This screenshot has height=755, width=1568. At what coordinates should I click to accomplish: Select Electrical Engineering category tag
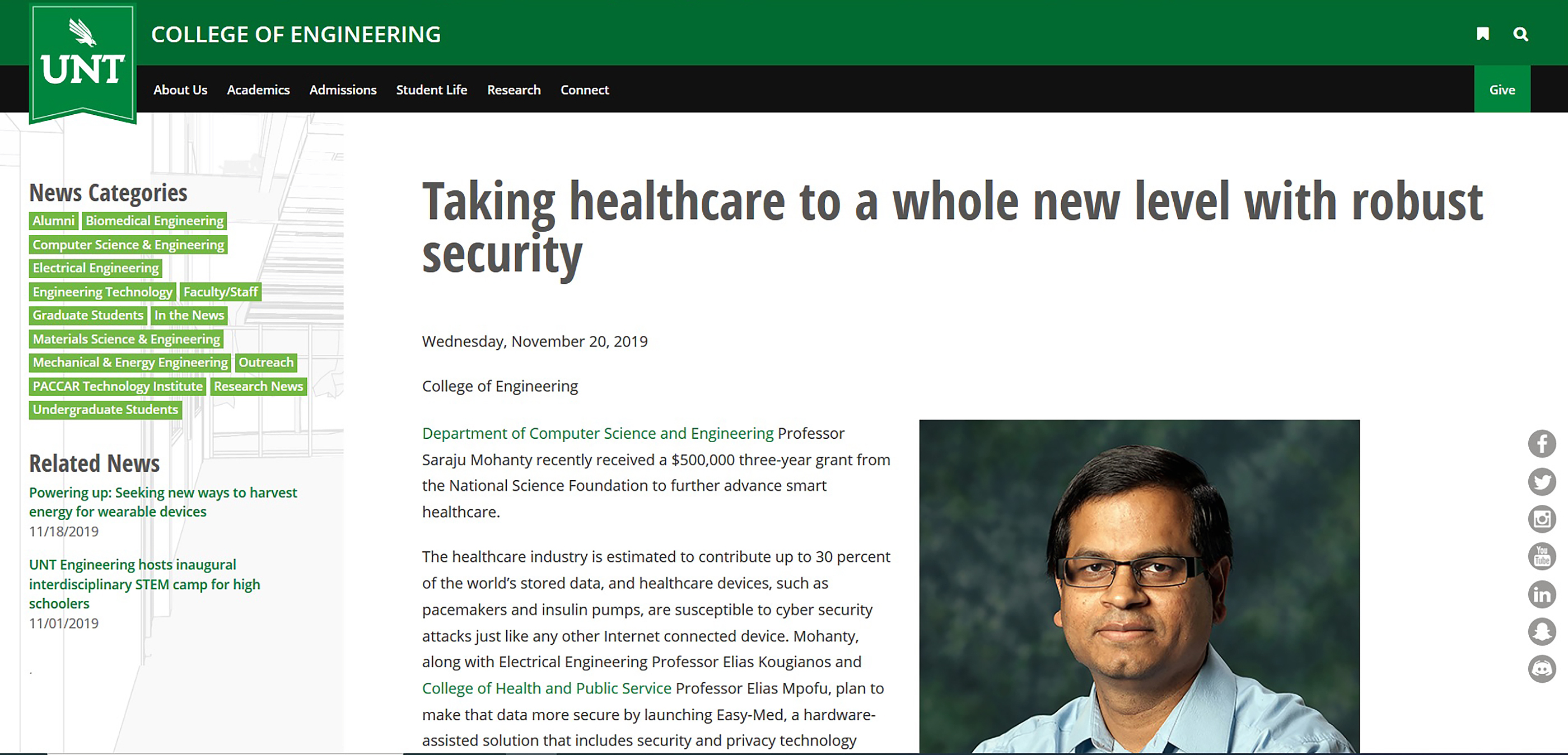coord(96,268)
